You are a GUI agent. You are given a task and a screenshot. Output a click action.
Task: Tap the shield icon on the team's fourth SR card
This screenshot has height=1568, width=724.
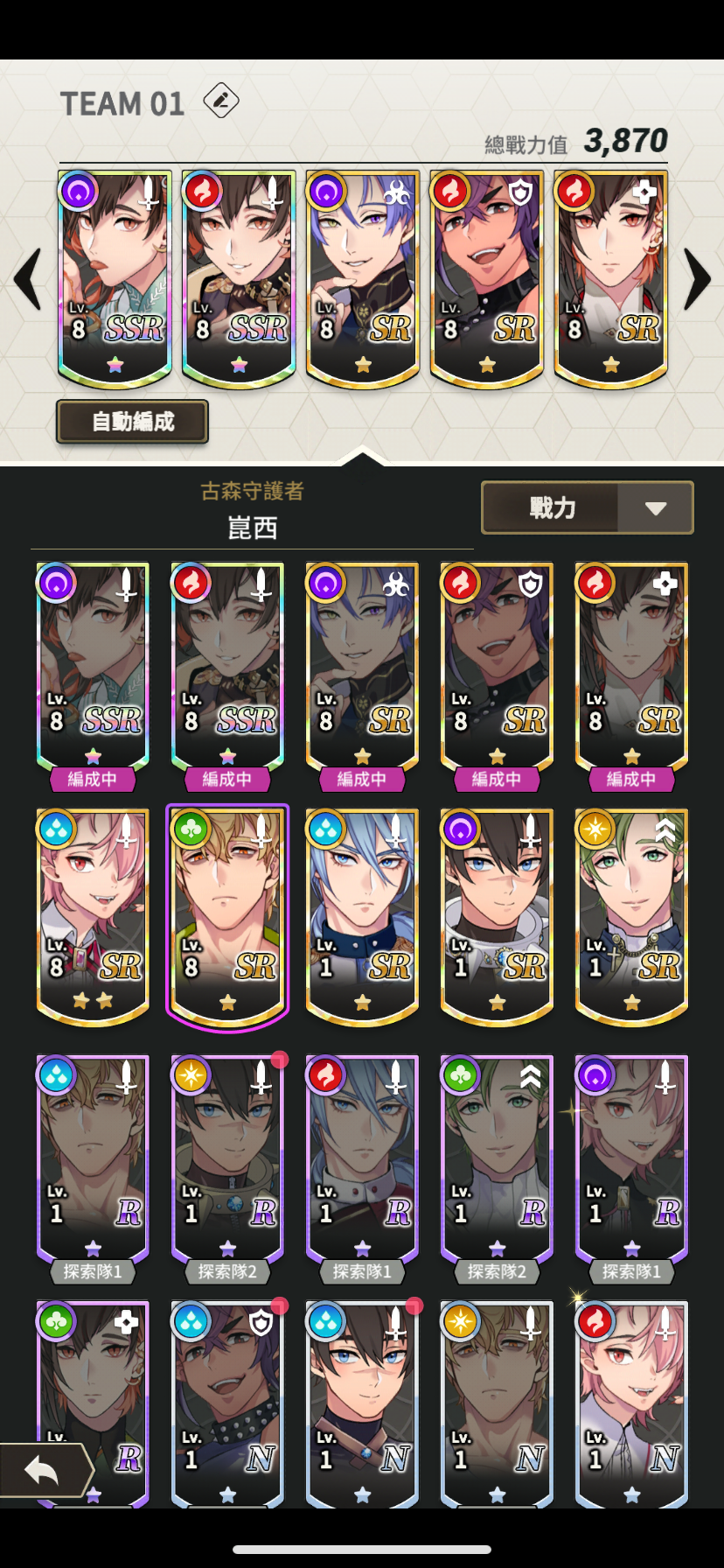click(520, 192)
